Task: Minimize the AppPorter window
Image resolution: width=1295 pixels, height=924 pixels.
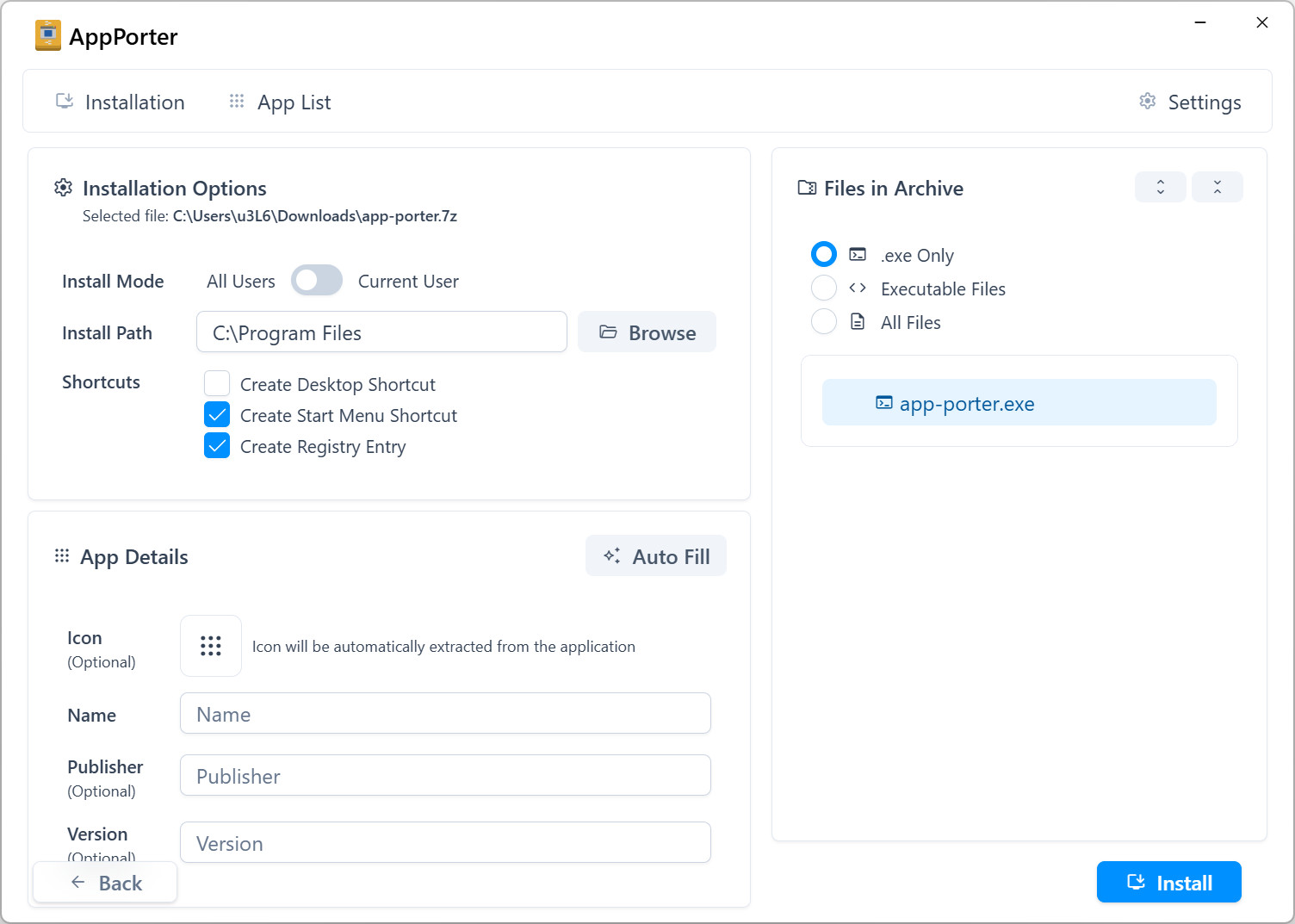Action: [1200, 22]
